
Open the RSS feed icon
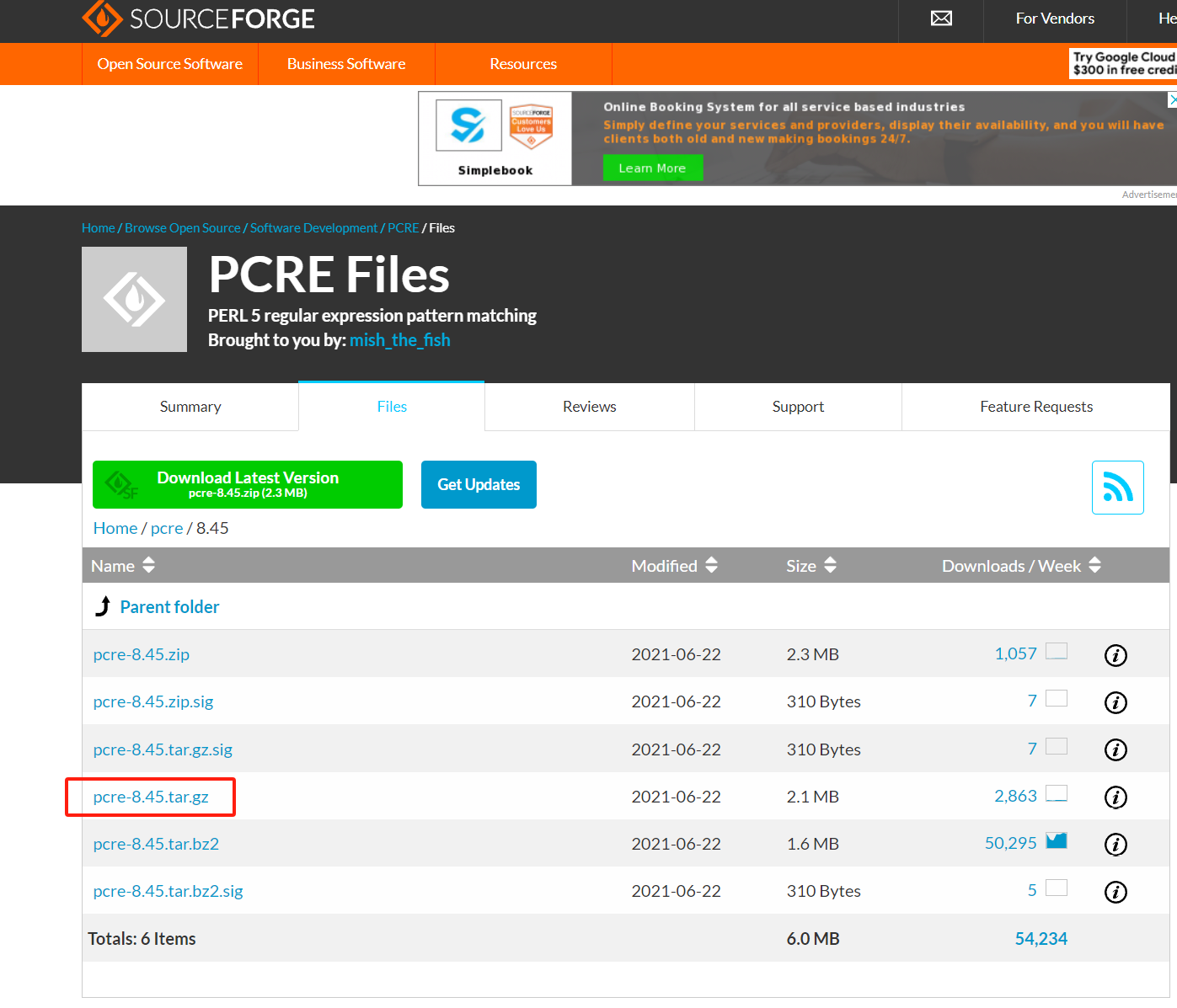1117,488
